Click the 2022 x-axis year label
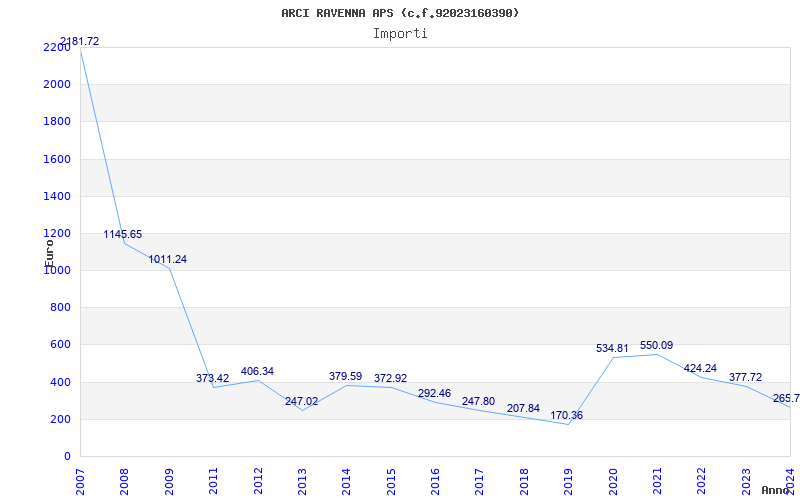Screen dimensions: 800x500 point(702,481)
